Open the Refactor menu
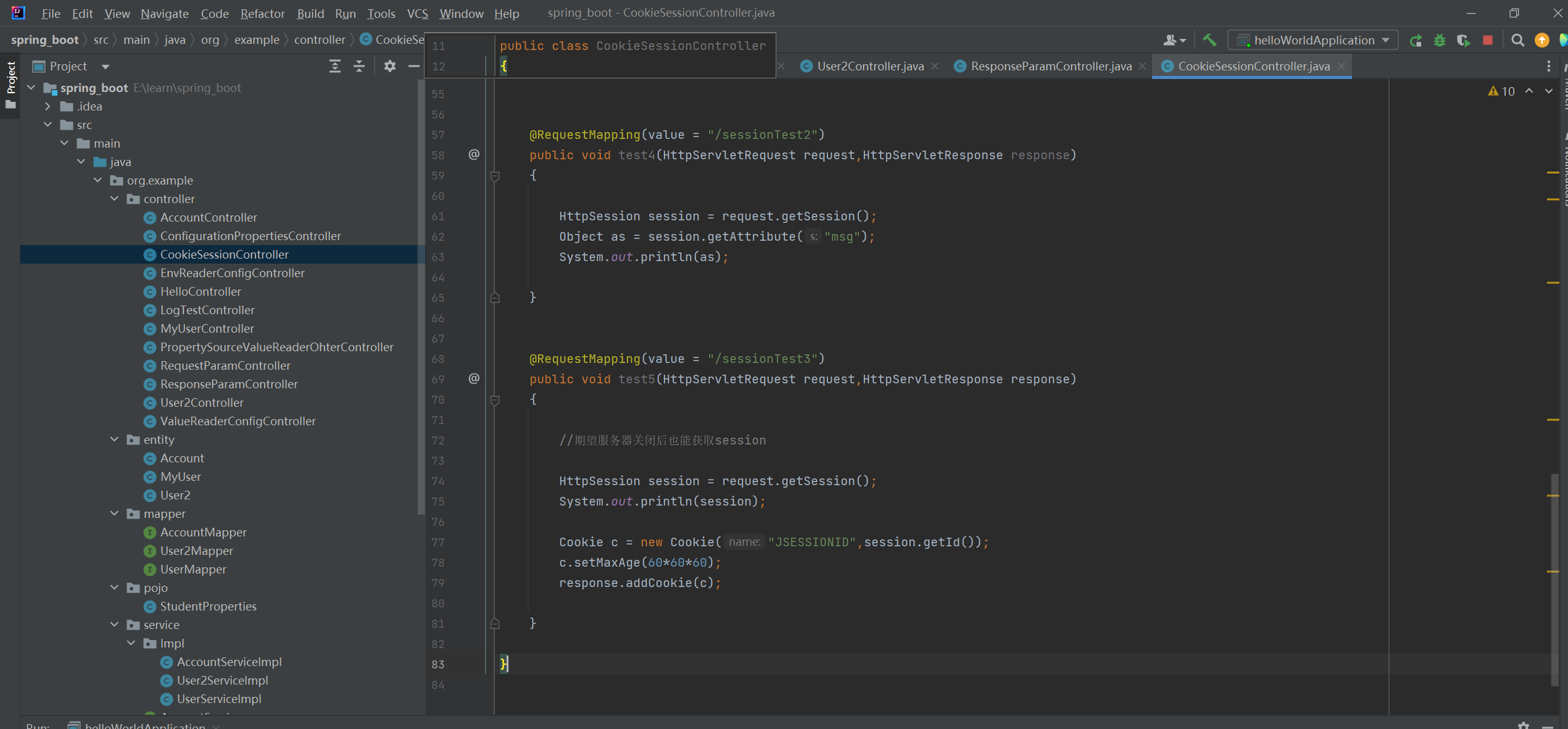Viewport: 1568px width, 729px height. pyautogui.click(x=262, y=14)
